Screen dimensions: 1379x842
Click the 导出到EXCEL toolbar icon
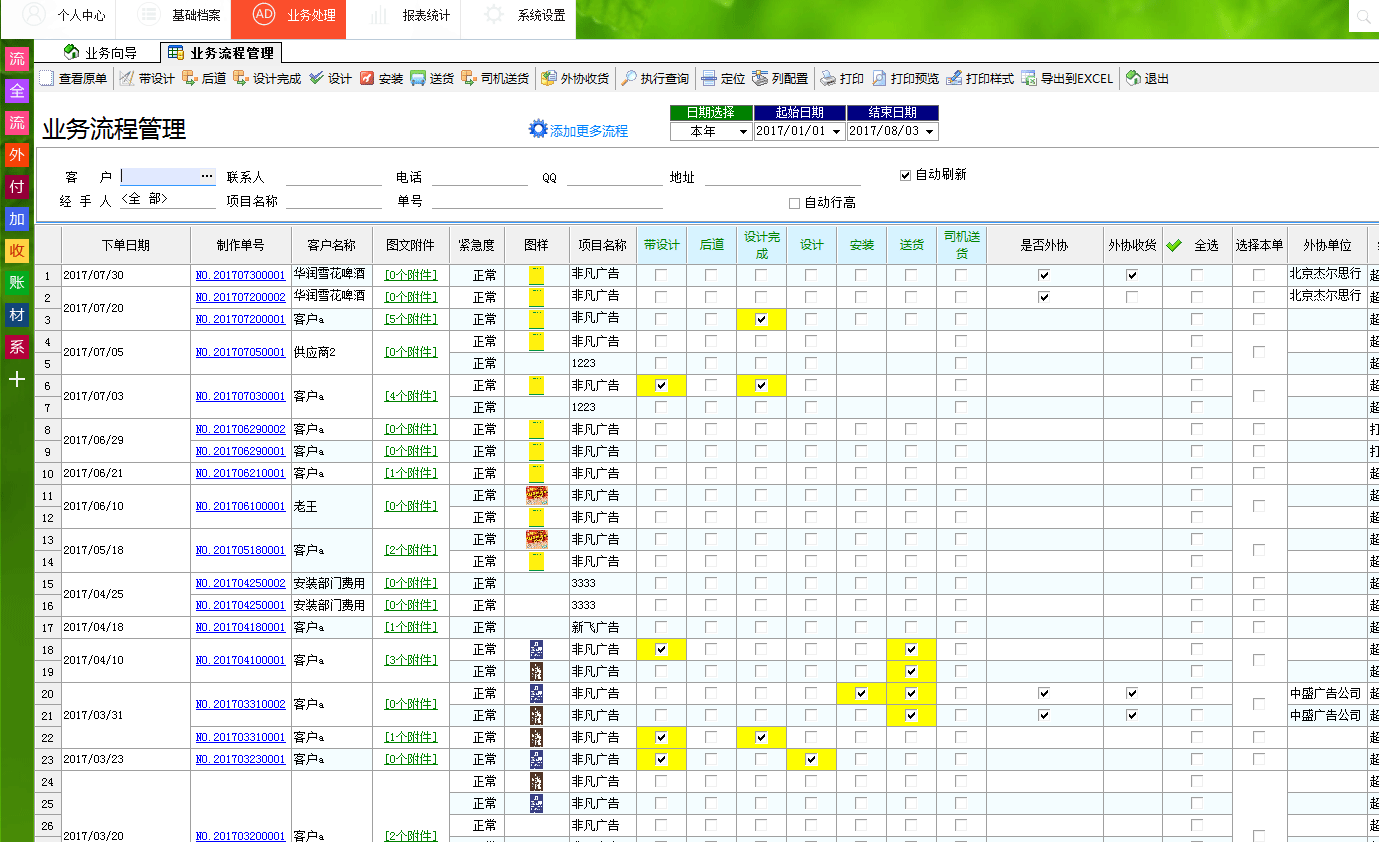[x=1068, y=77]
